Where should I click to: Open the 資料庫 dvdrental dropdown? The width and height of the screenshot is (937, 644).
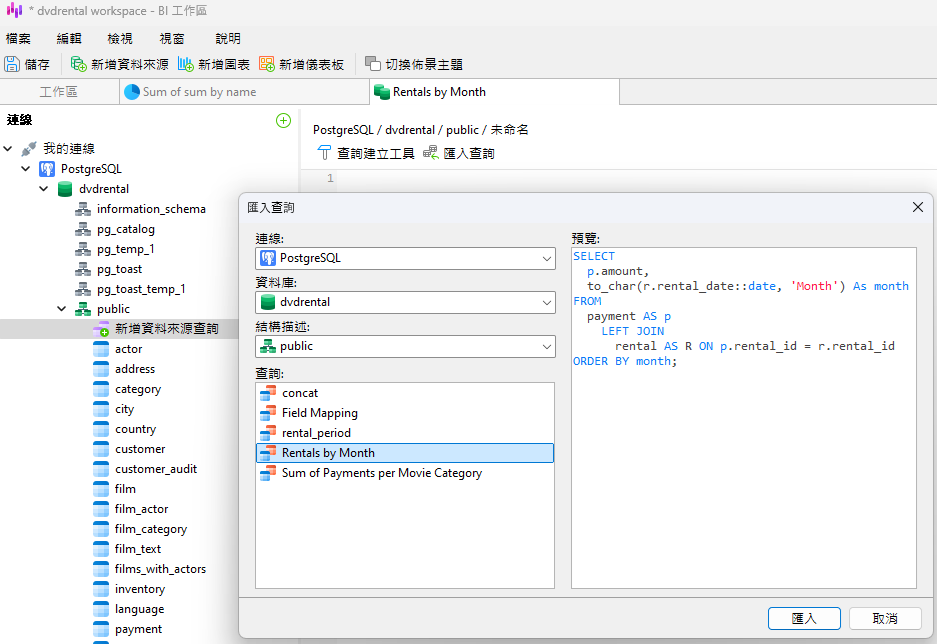[405, 302]
